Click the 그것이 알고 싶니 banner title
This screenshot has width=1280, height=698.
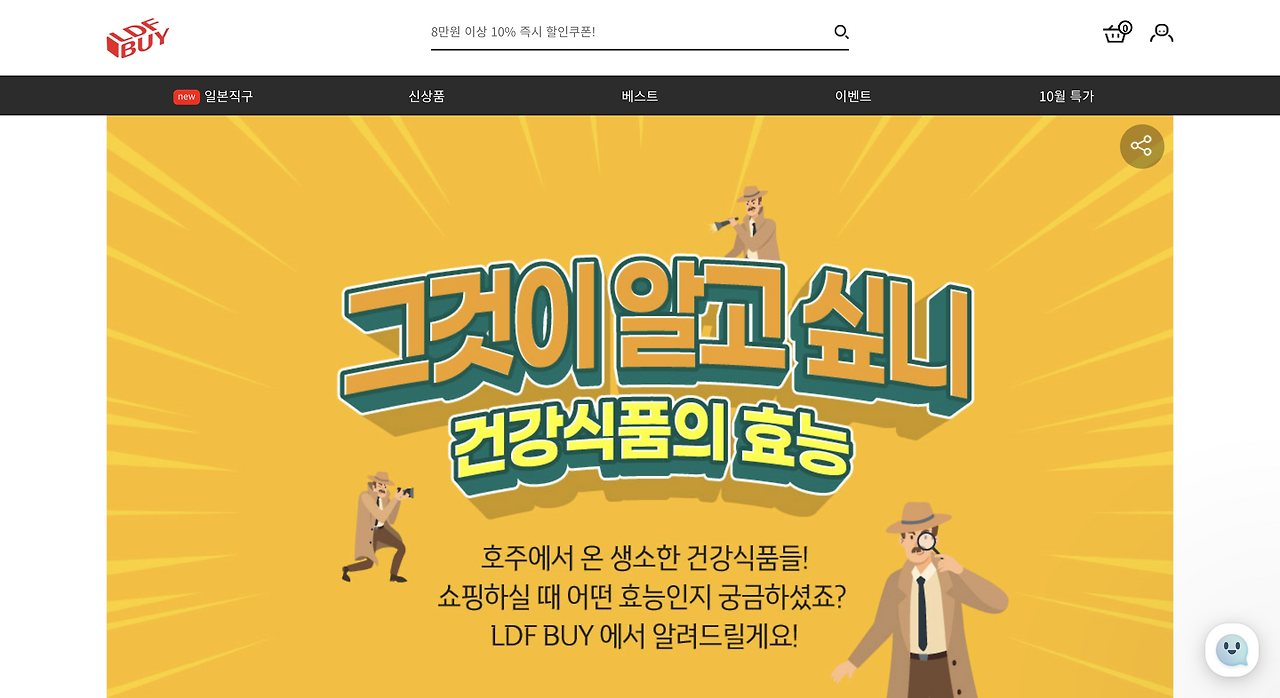[x=655, y=330]
